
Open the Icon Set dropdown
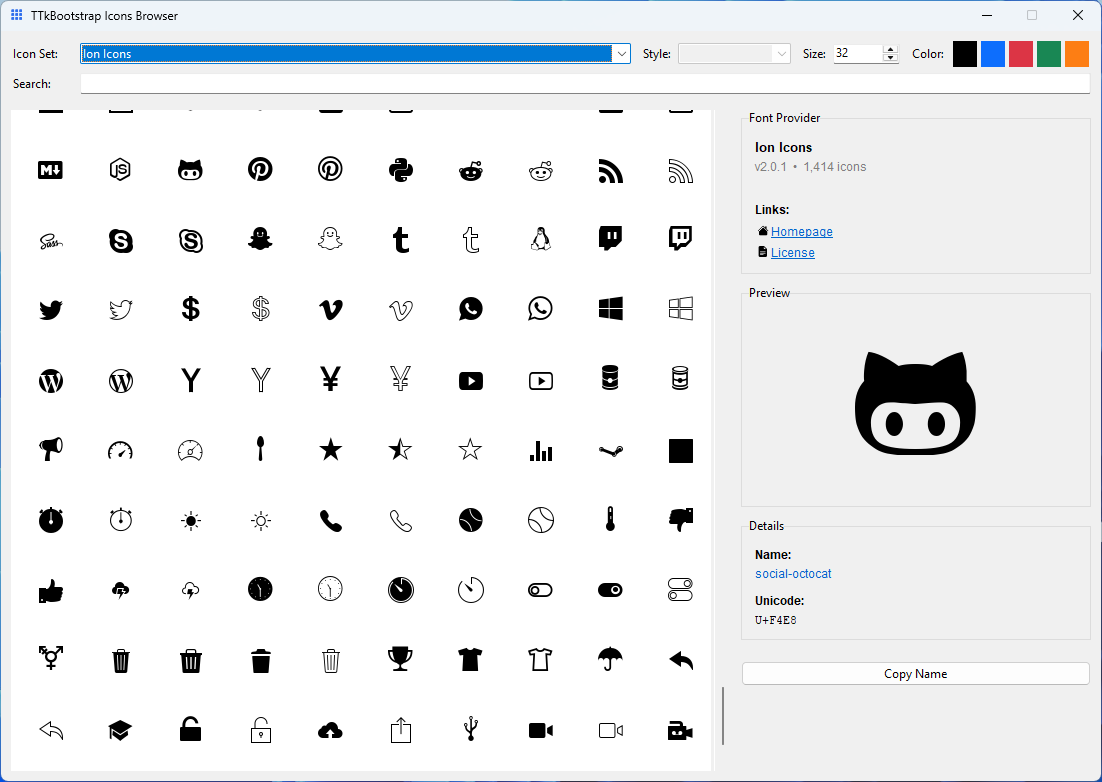(621, 53)
